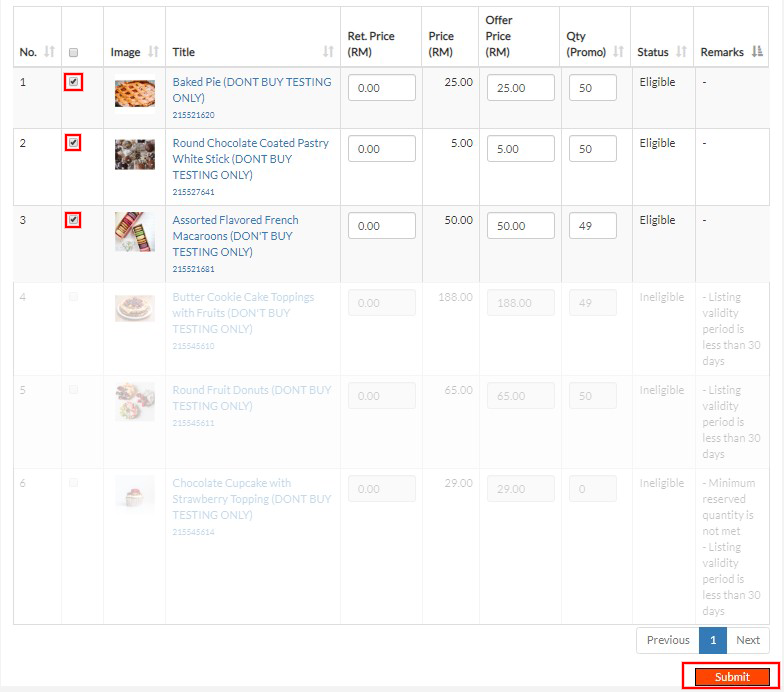Edit promo quantity for Baked Pie
The width and height of the screenshot is (784, 692).
click(x=592, y=88)
